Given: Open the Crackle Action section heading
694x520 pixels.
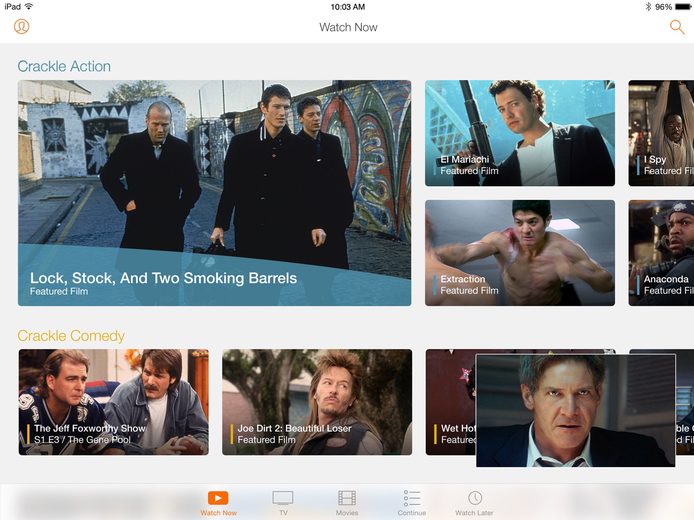Looking at the screenshot, I should [x=64, y=66].
